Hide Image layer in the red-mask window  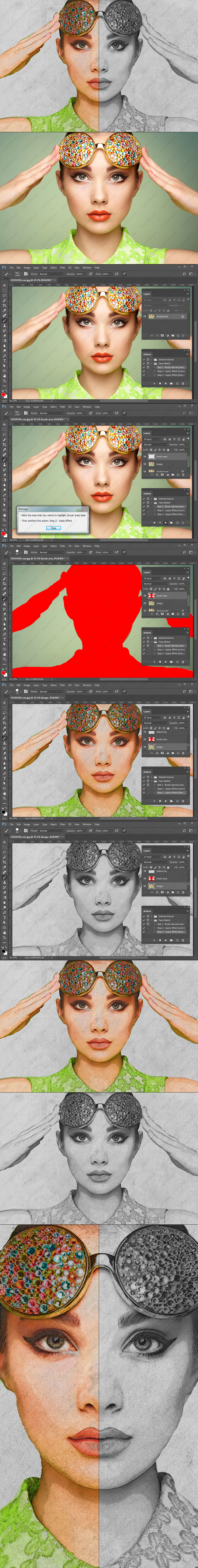tap(145, 603)
